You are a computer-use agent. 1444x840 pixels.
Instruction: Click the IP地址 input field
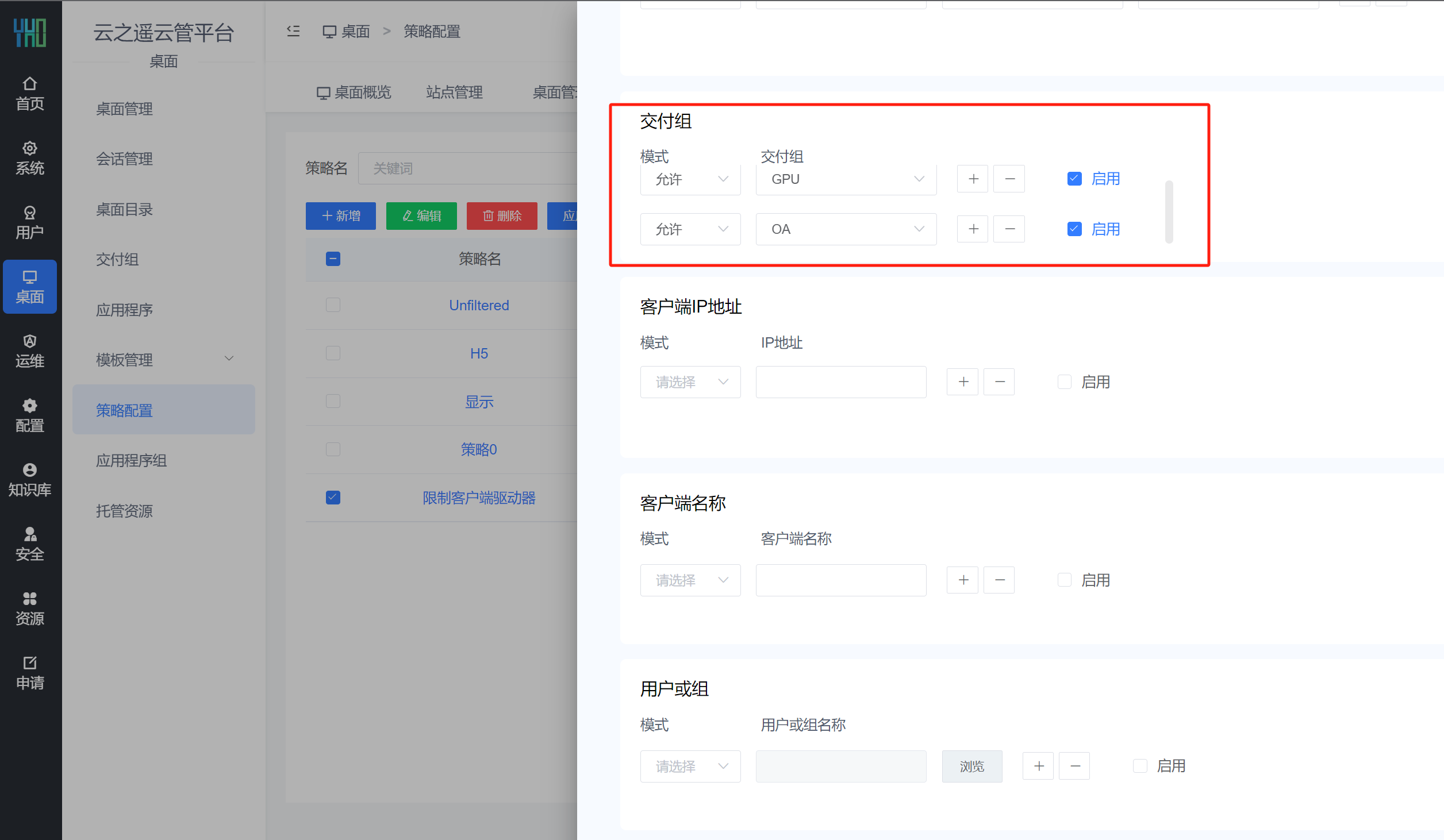tap(841, 382)
